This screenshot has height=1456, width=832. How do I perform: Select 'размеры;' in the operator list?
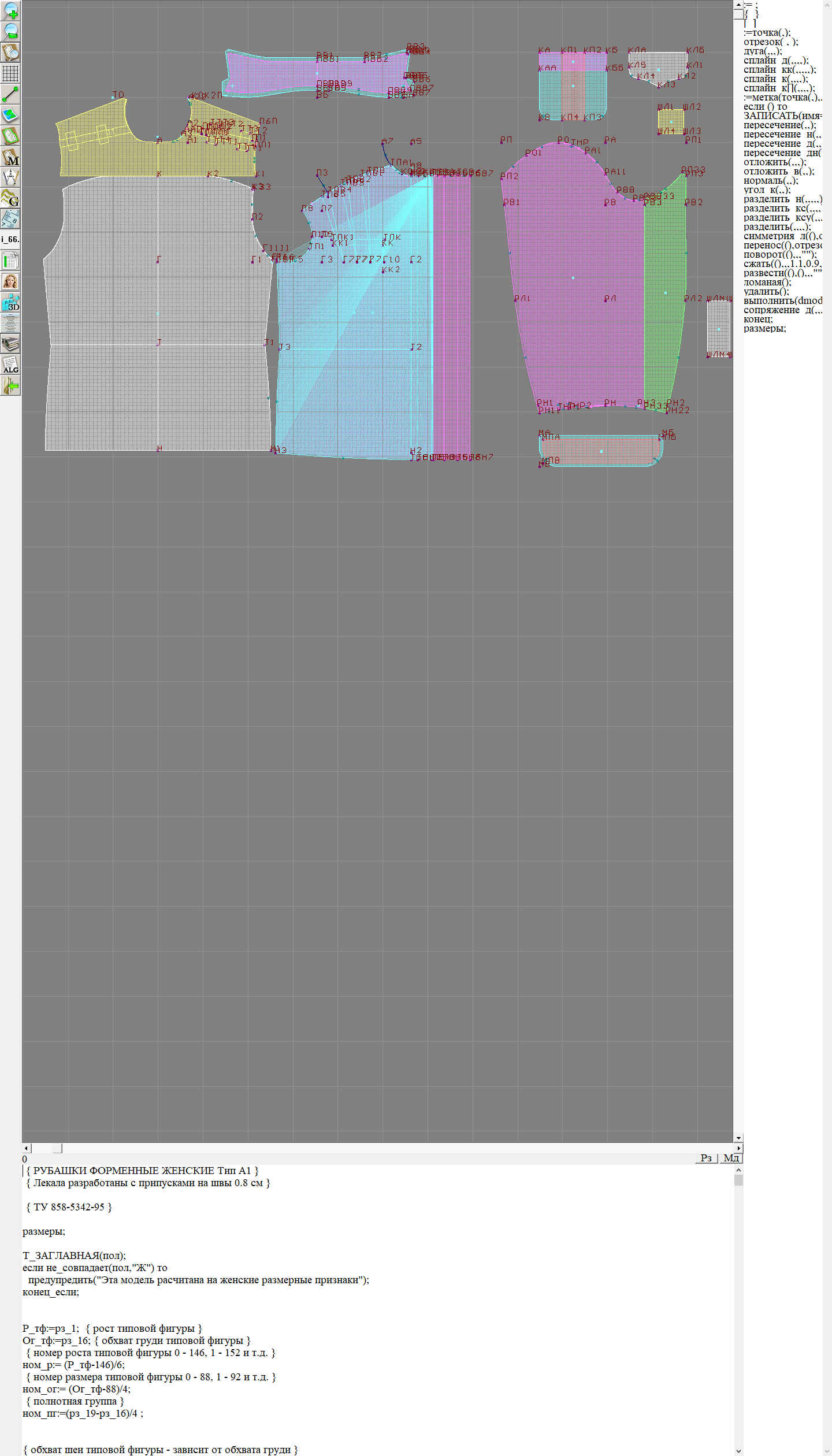pos(764,328)
